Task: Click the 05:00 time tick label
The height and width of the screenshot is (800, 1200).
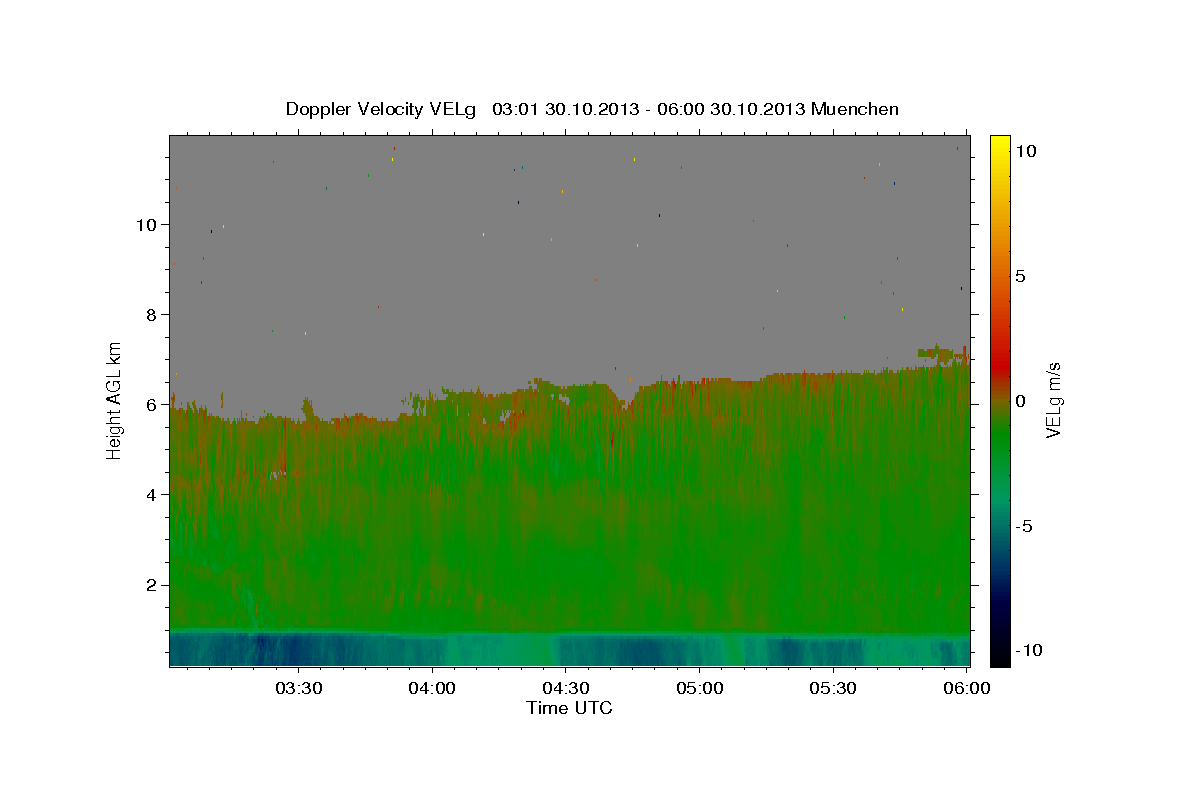Action: (x=700, y=689)
